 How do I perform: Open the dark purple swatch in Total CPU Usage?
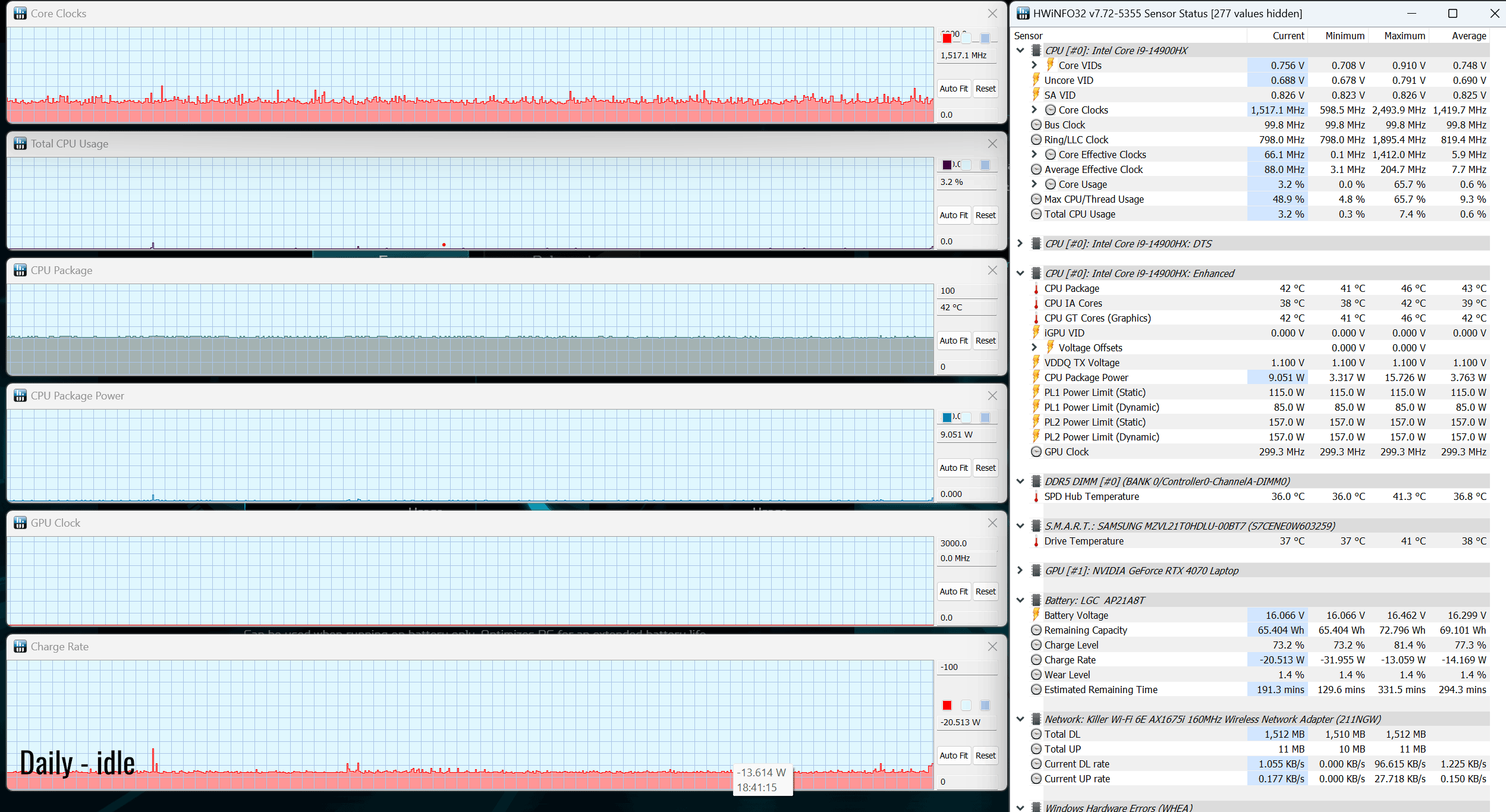(x=947, y=165)
